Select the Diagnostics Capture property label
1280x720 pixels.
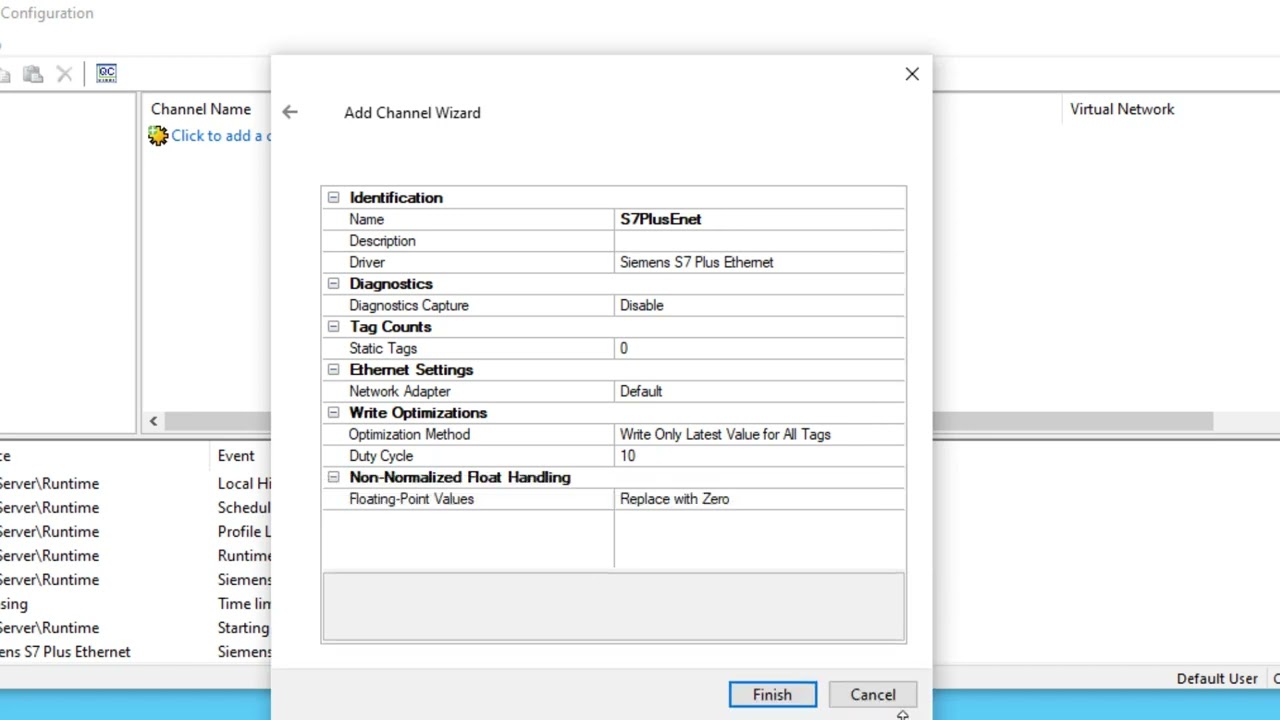pyautogui.click(x=409, y=306)
